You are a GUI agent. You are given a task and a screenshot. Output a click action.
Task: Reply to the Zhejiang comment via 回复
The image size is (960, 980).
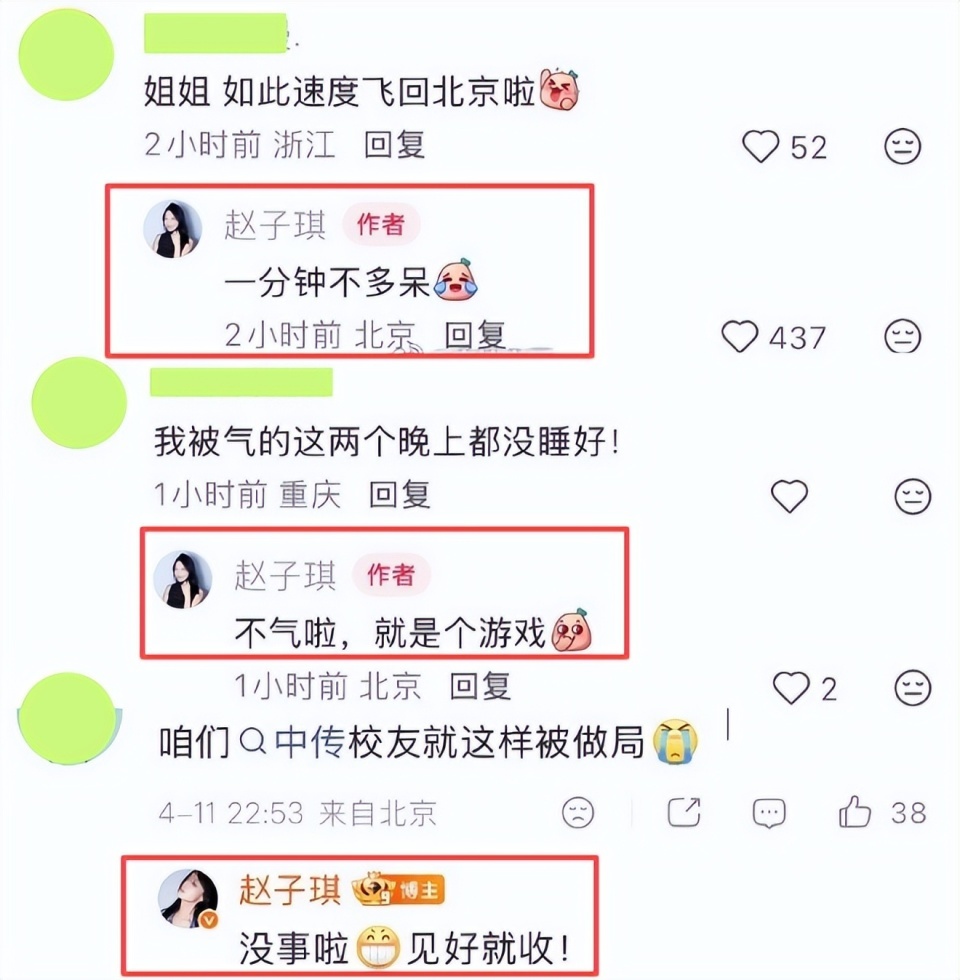tap(395, 145)
